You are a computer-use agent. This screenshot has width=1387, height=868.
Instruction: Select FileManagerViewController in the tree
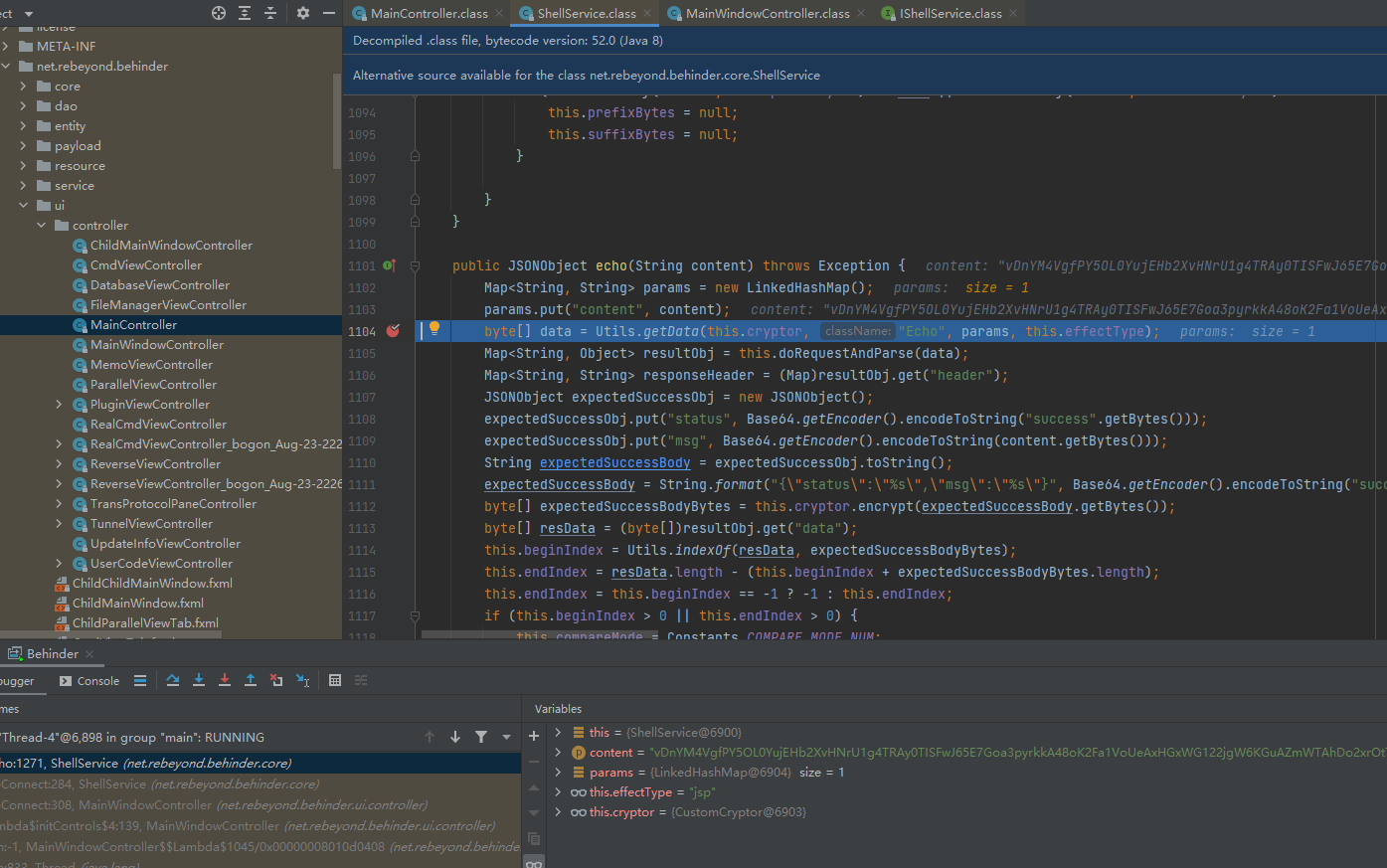tap(168, 305)
